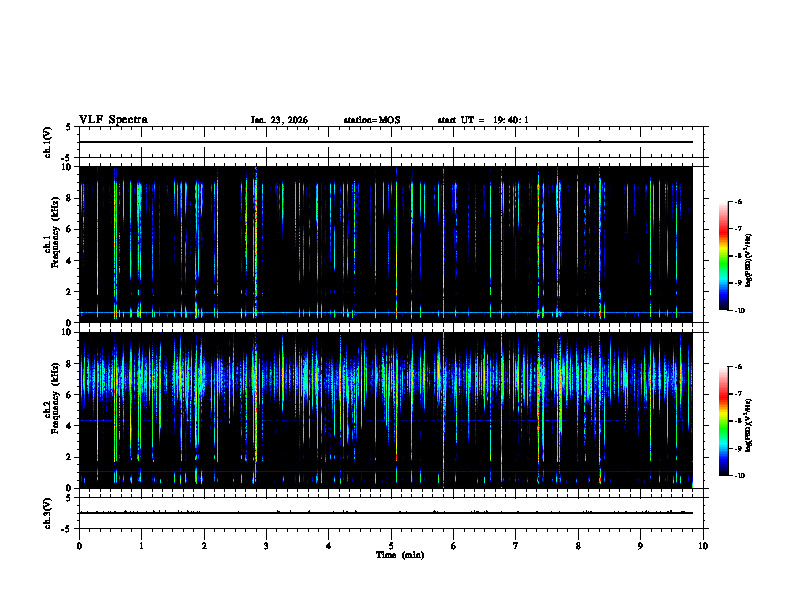The height and width of the screenshot is (612, 792).
Task: Click "-10" label on ch.1 color bar
Action: click(739, 311)
